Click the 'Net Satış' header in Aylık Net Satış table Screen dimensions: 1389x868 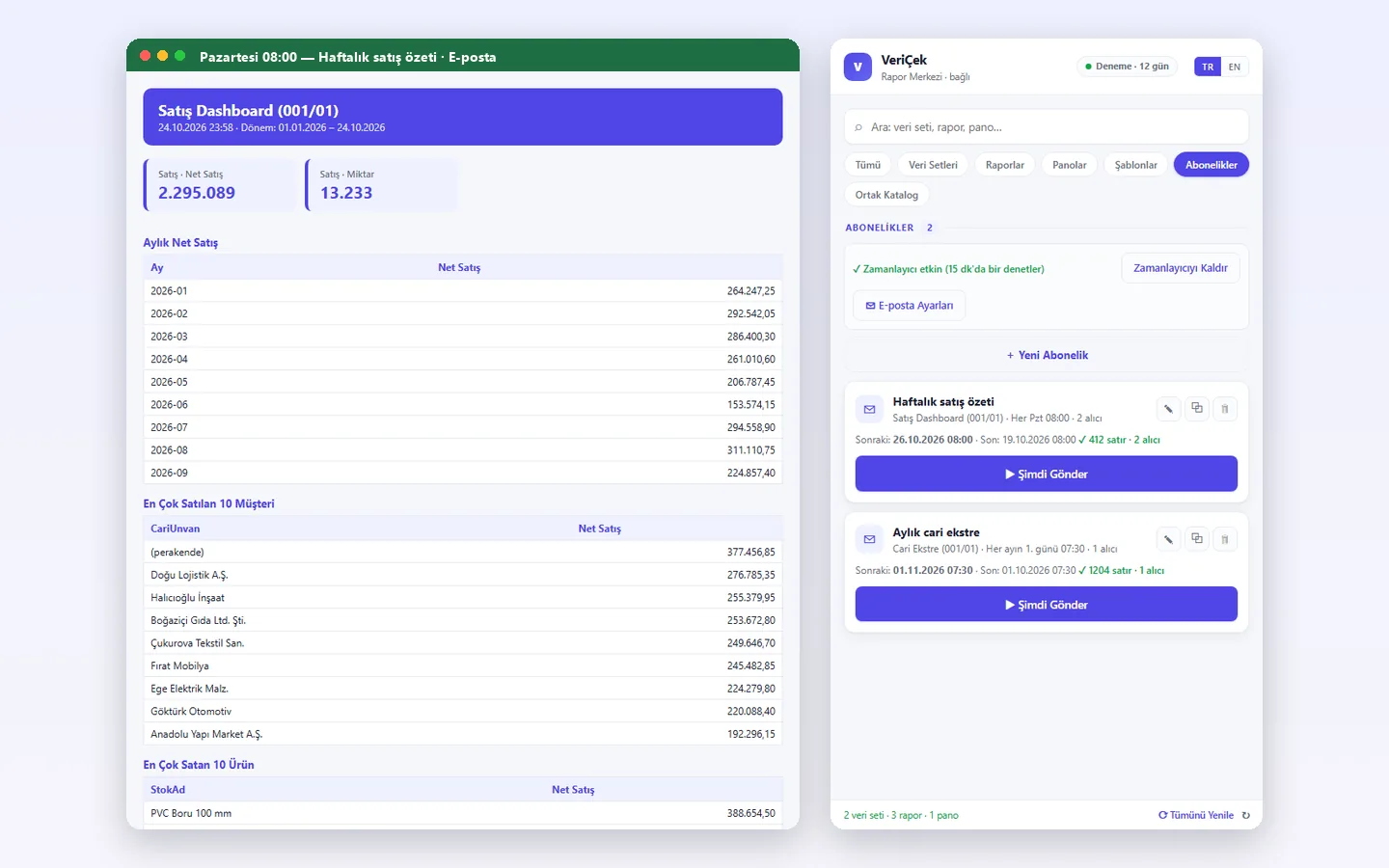(x=459, y=268)
